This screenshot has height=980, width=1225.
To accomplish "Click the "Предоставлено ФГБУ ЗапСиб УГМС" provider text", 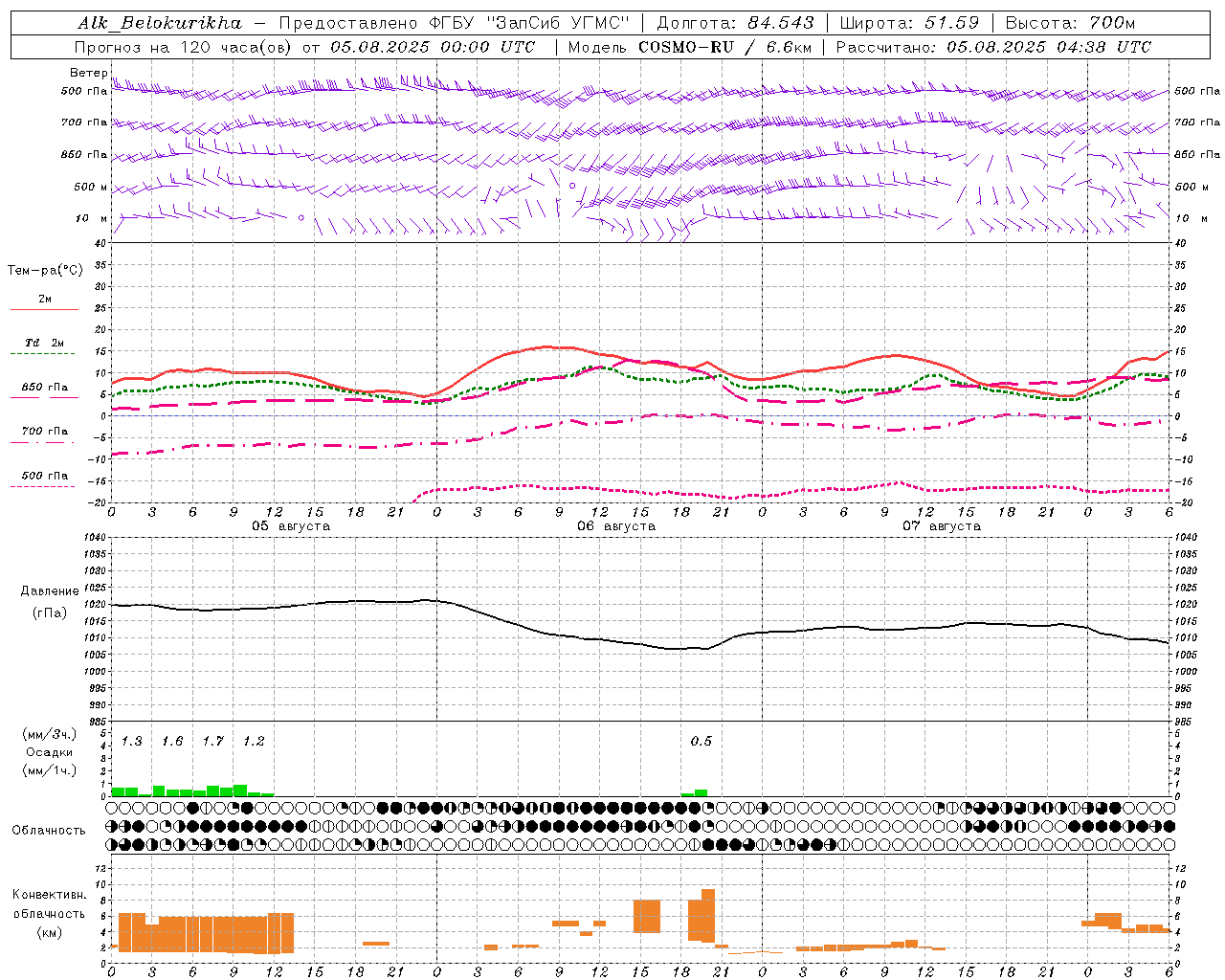I will click(455, 23).
